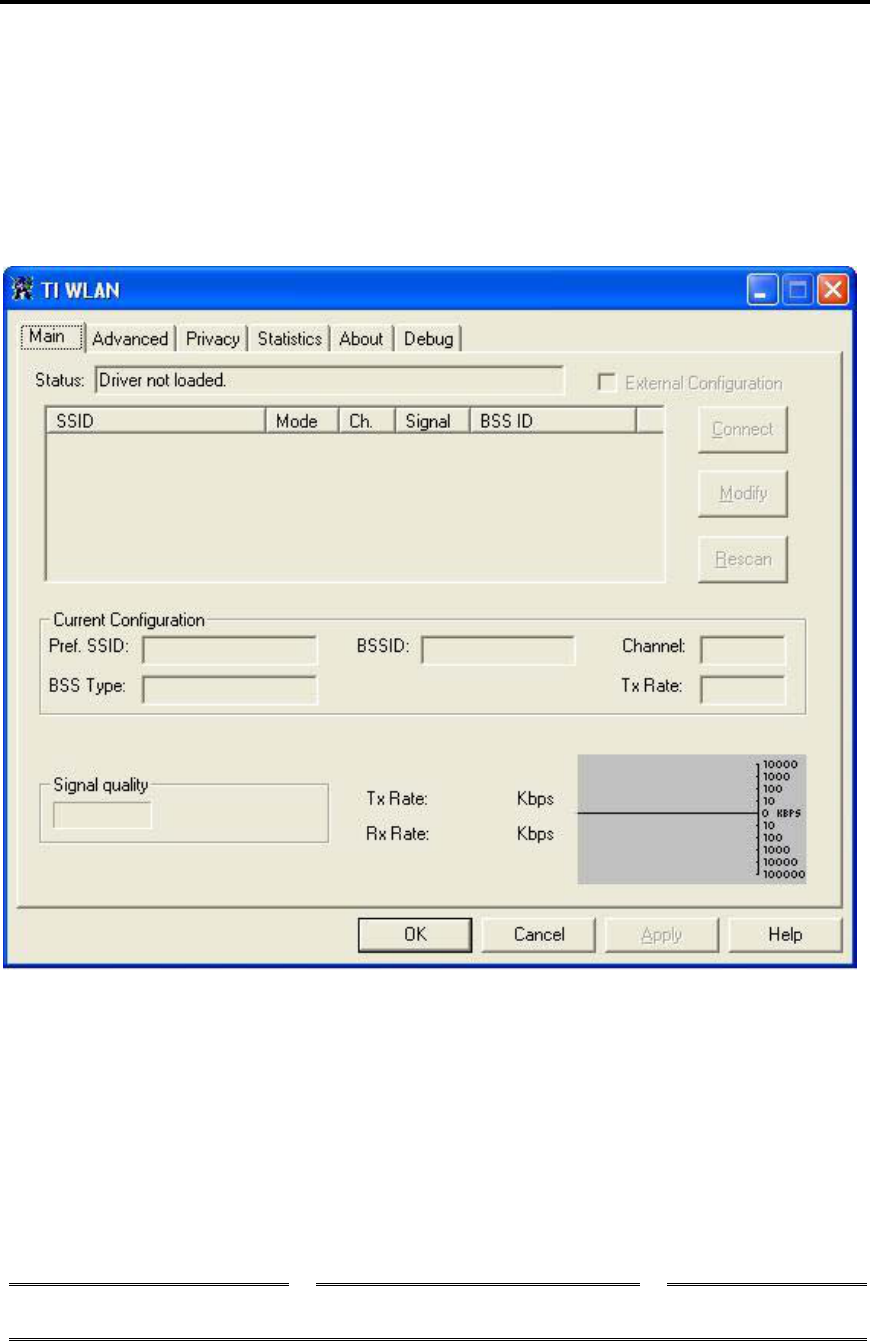Click the Connect button
This screenshot has height=1341, width=870.
click(742, 429)
